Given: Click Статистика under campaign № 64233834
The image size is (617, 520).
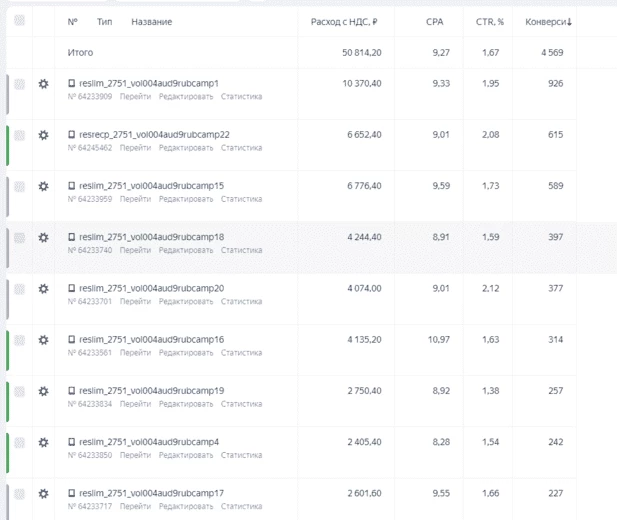Looking at the screenshot, I should point(241,403).
